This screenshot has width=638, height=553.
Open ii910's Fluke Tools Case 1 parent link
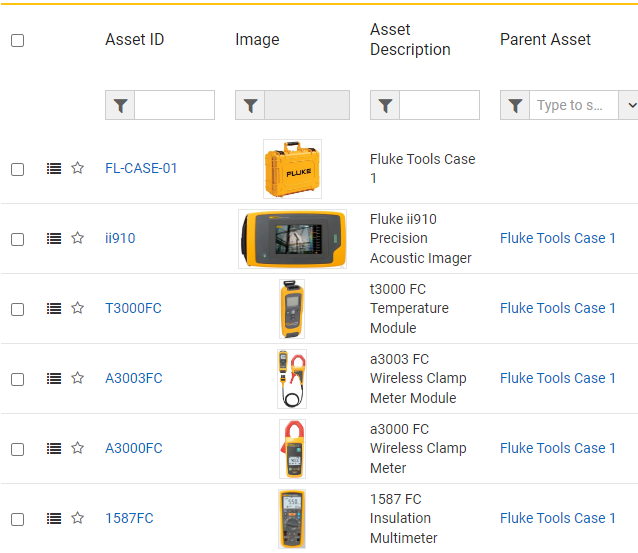pyautogui.click(x=557, y=238)
